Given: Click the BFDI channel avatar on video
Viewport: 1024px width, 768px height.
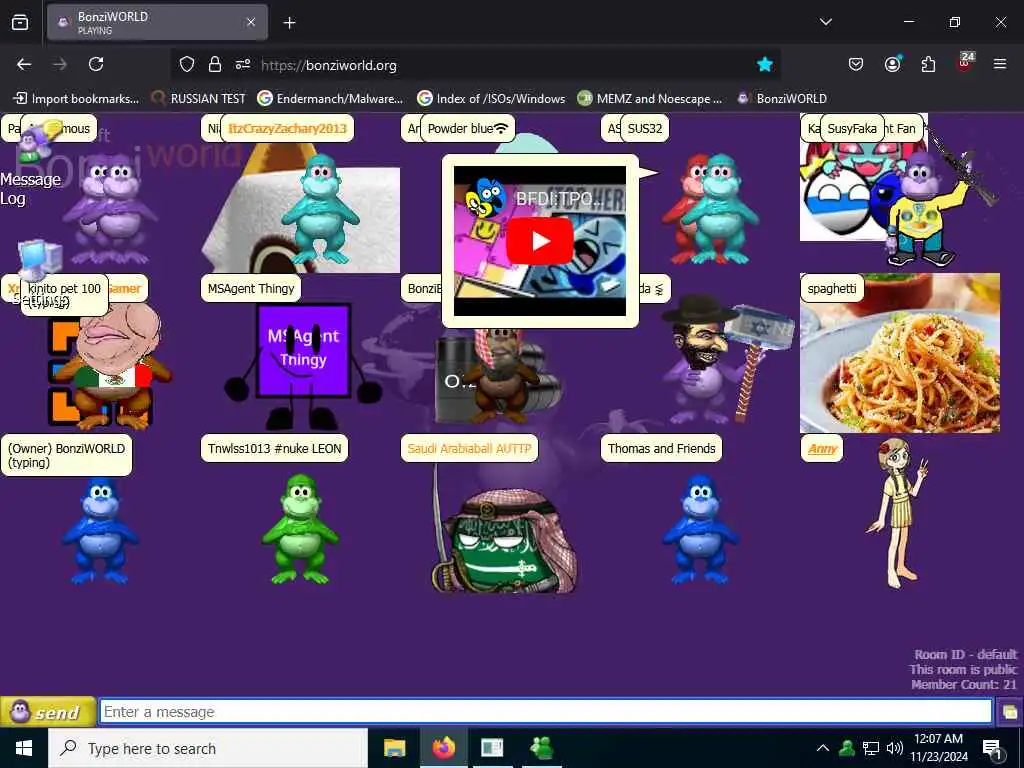Looking at the screenshot, I should tap(485, 197).
